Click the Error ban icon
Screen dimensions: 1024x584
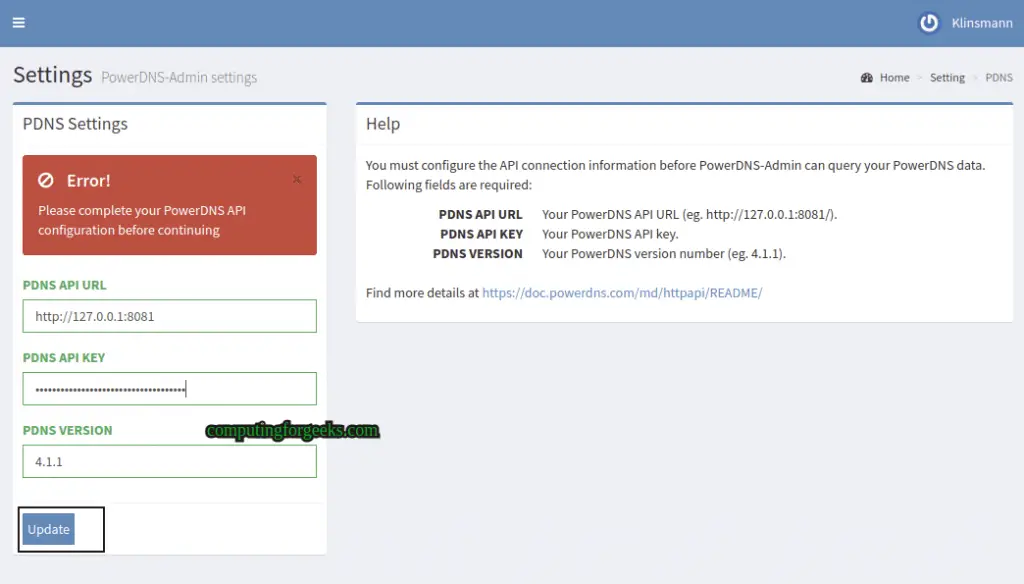click(x=46, y=180)
